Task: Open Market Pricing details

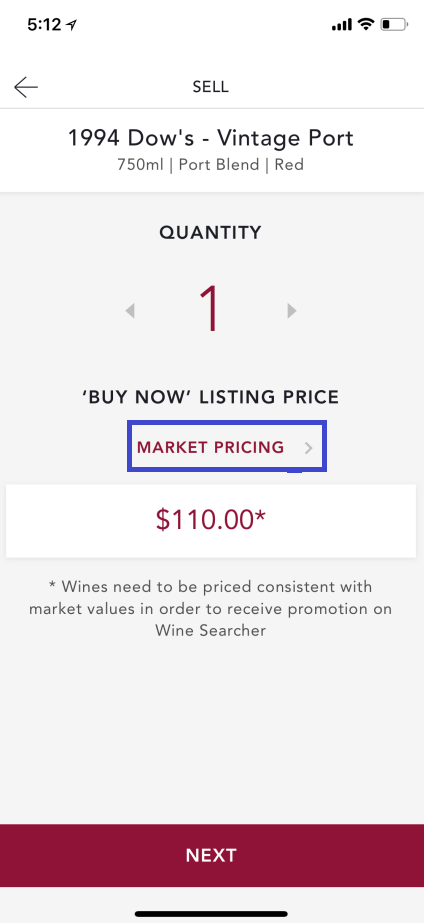Action: (x=227, y=447)
